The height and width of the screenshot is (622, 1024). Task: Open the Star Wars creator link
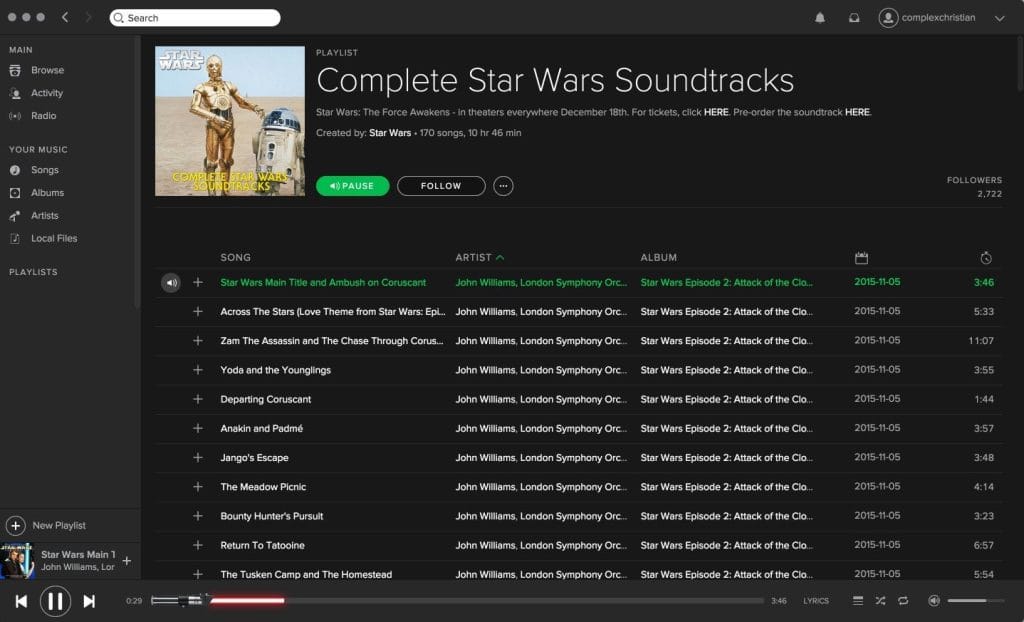pos(390,133)
